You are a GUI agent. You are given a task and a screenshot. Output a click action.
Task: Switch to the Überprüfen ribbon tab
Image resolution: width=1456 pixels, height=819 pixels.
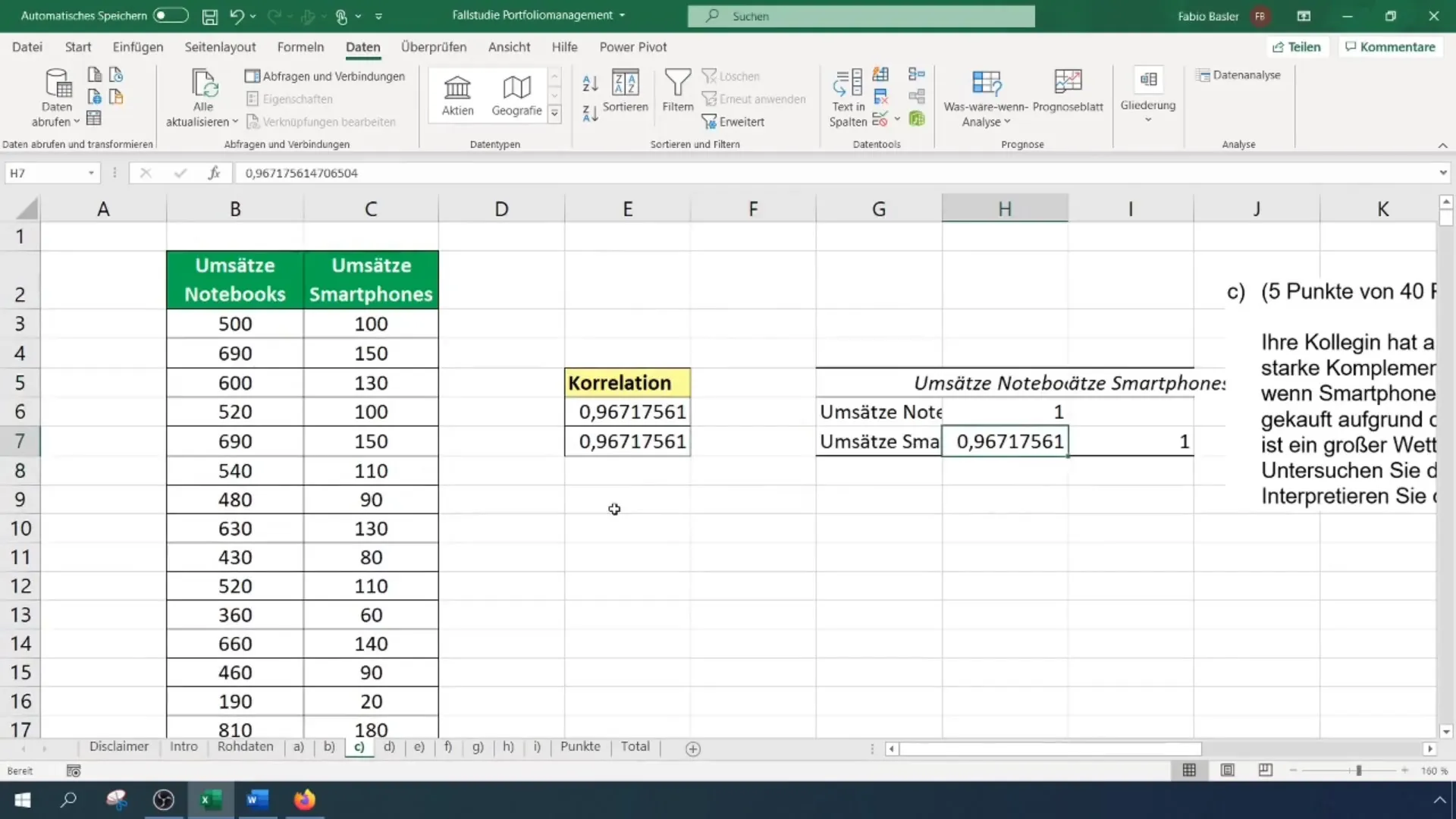[x=434, y=47]
